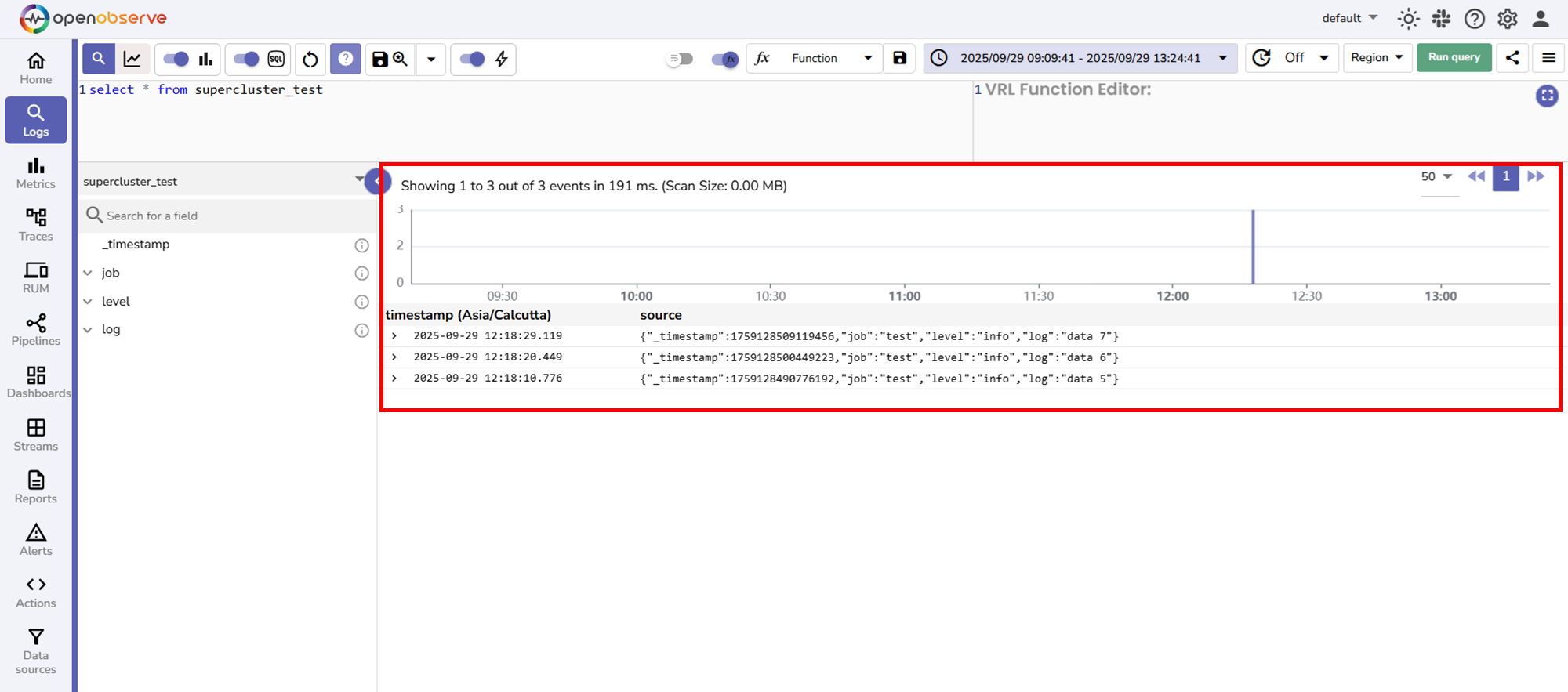Image resolution: width=1568 pixels, height=692 pixels.
Task: Click the Search for a field box
Action: coord(227,216)
